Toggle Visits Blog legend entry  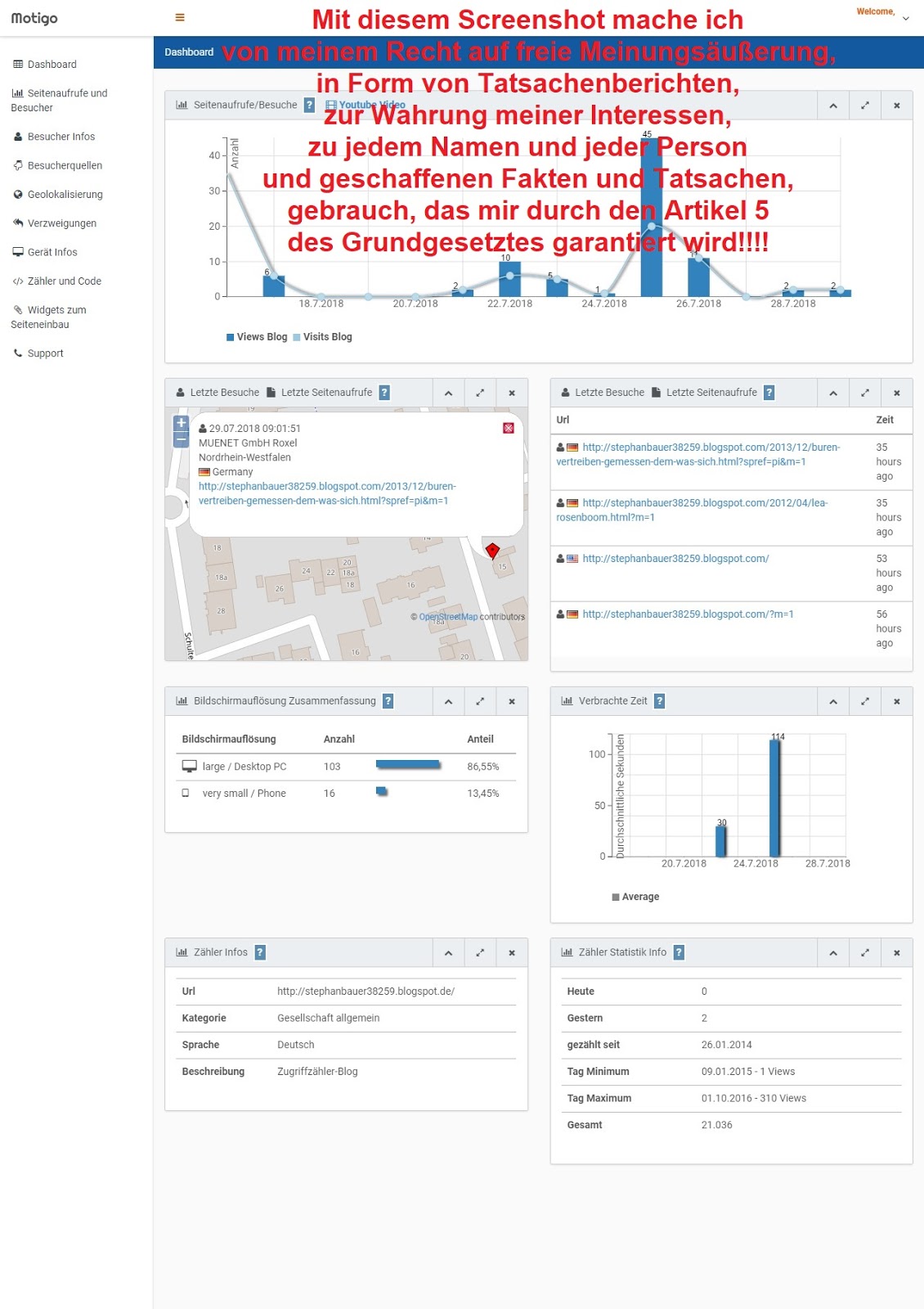[x=322, y=337]
